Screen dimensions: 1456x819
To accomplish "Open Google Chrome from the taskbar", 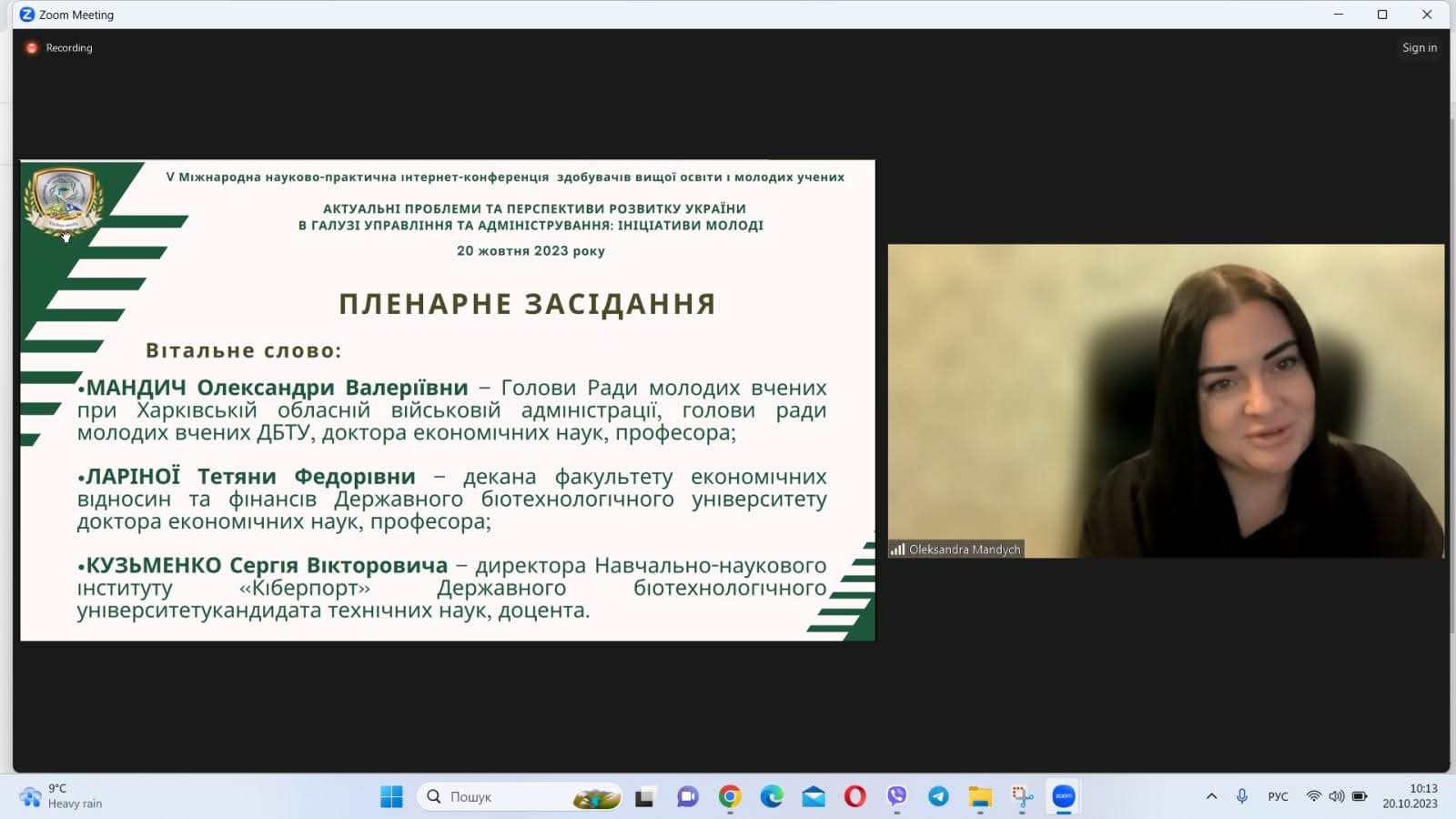I will (729, 797).
